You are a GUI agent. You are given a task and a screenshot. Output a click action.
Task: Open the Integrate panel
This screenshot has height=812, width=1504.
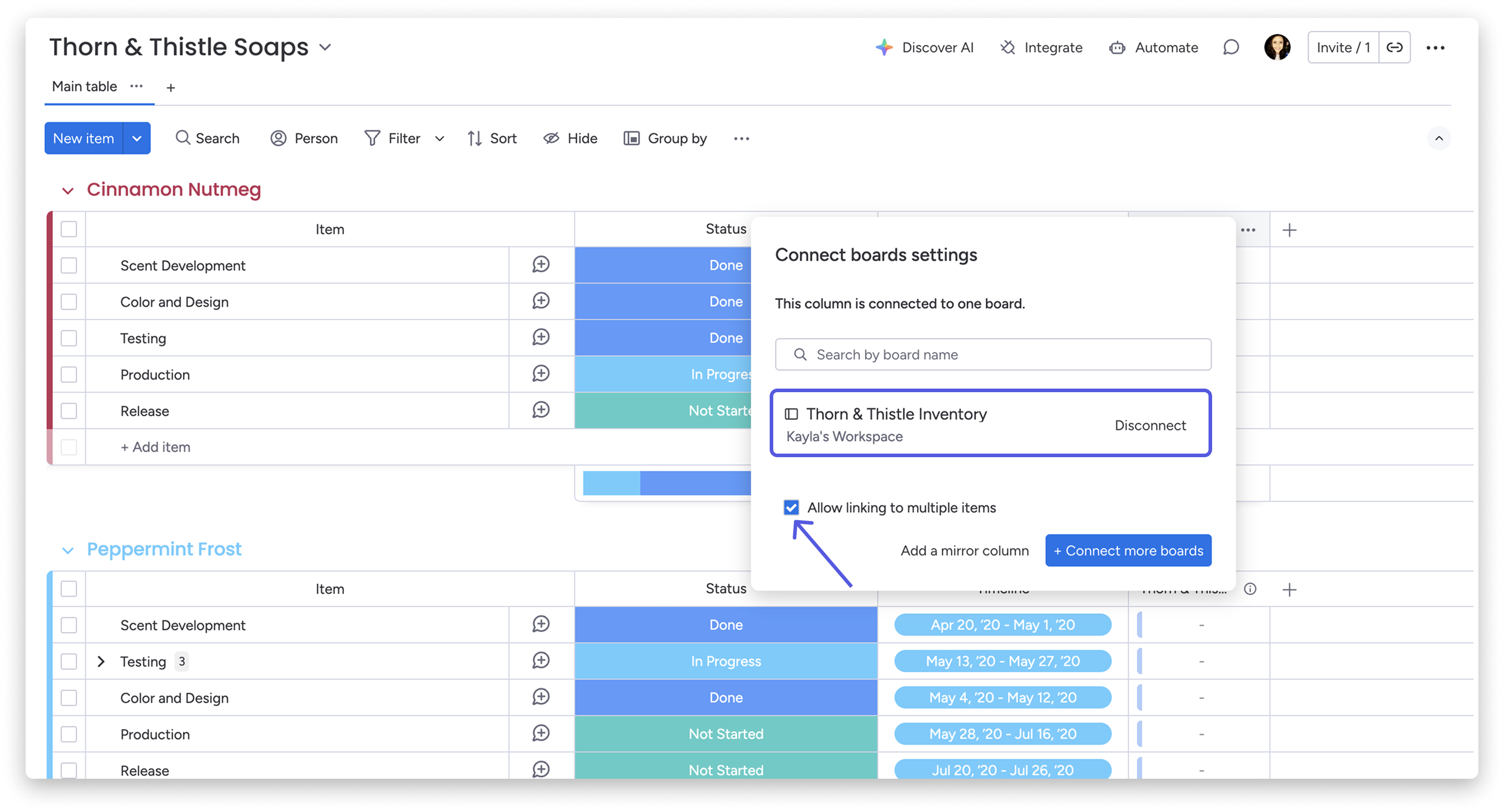(1041, 47)
